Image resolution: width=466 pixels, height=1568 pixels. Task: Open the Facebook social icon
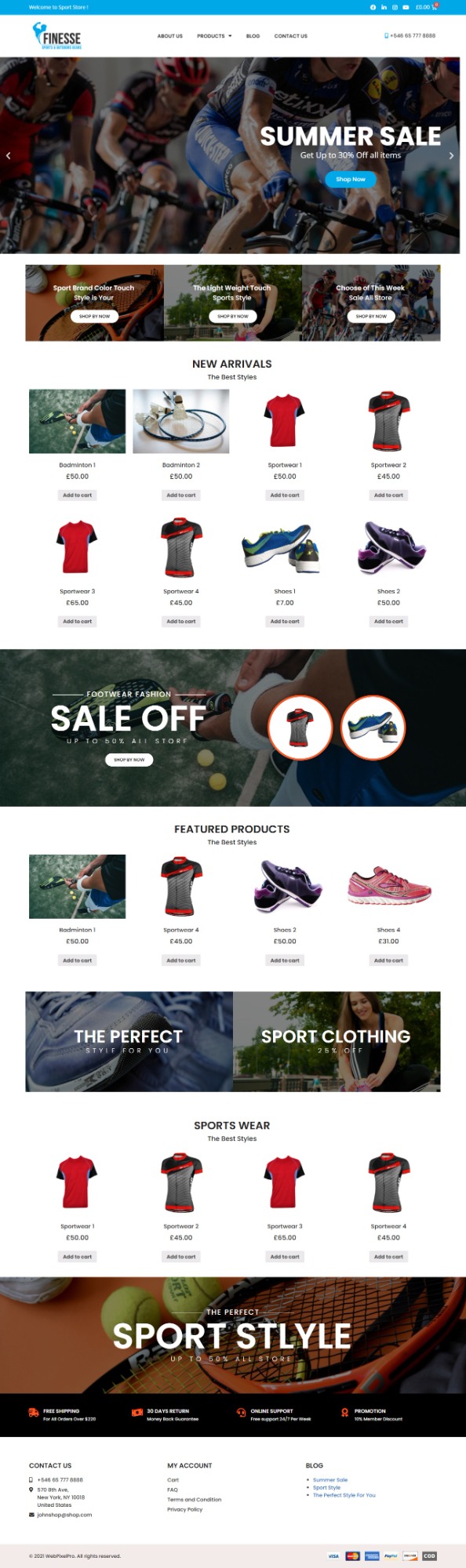(373, 7)
